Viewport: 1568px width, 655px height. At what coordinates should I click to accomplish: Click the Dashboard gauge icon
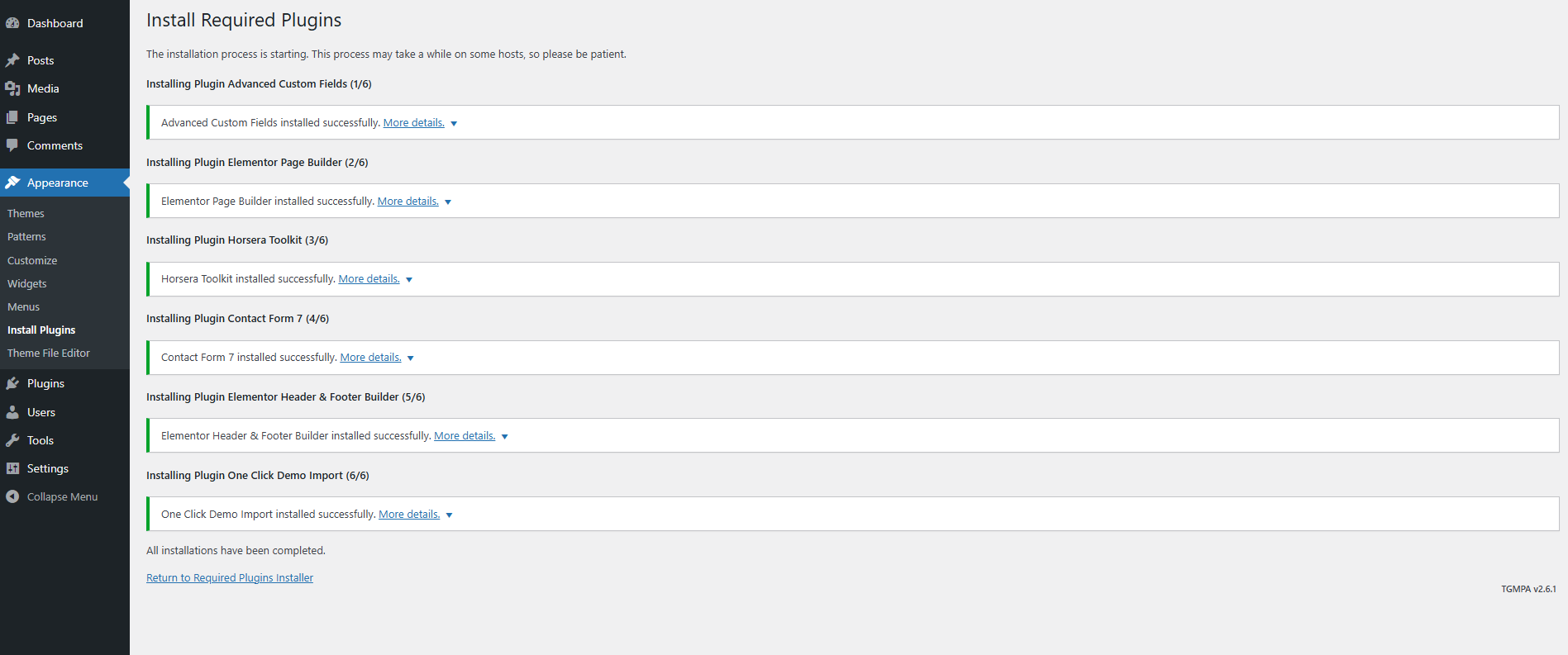12,23
